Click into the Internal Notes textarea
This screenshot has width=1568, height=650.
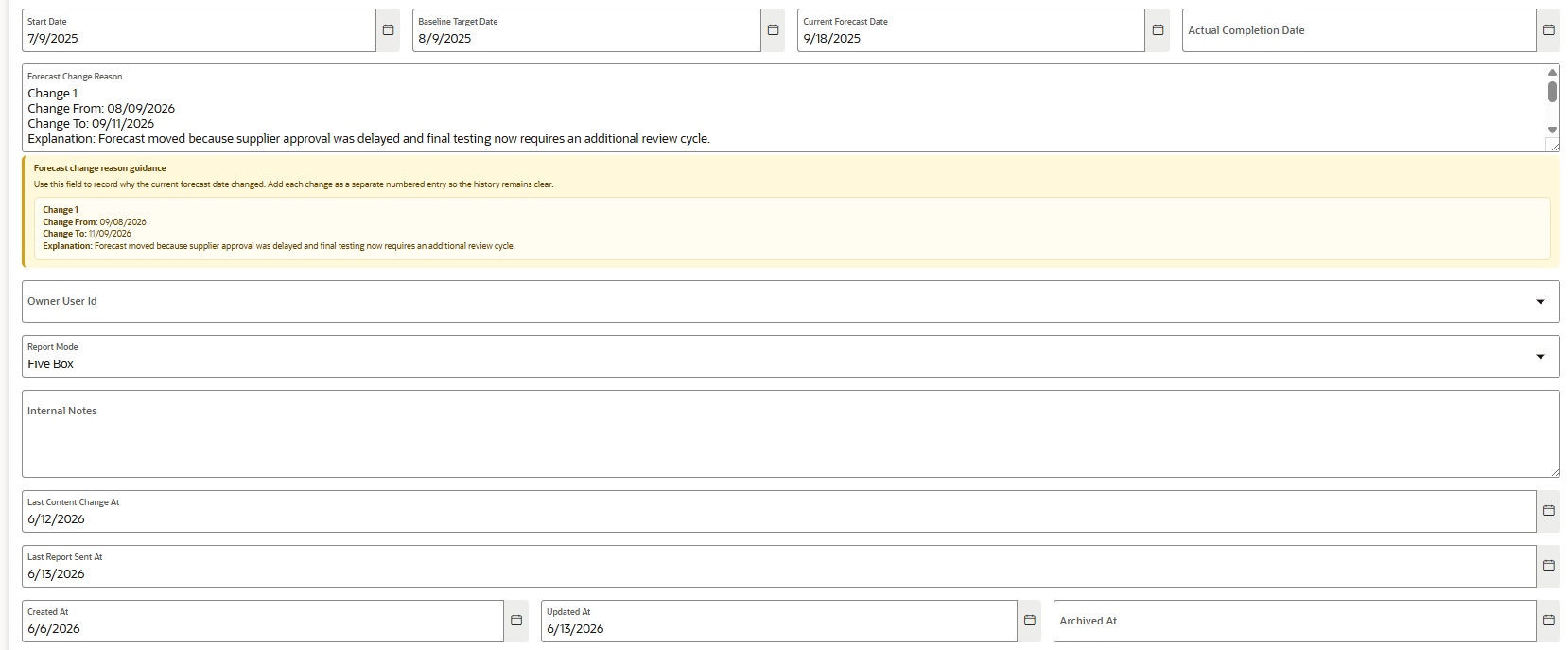[x=791, y=434]
